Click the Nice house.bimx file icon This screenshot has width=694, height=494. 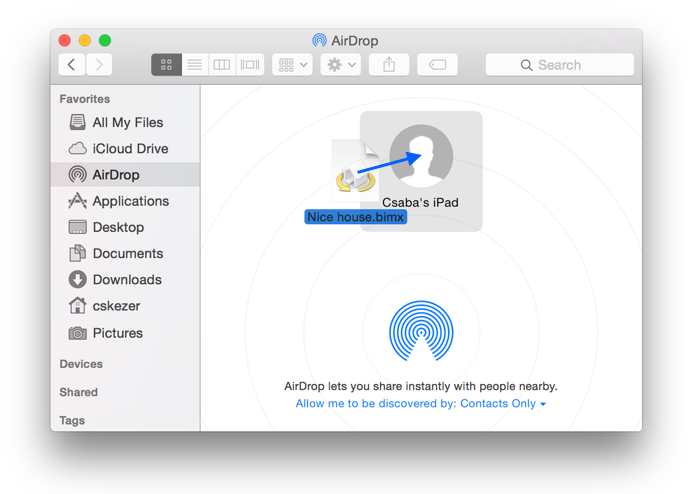click(355, 172)
